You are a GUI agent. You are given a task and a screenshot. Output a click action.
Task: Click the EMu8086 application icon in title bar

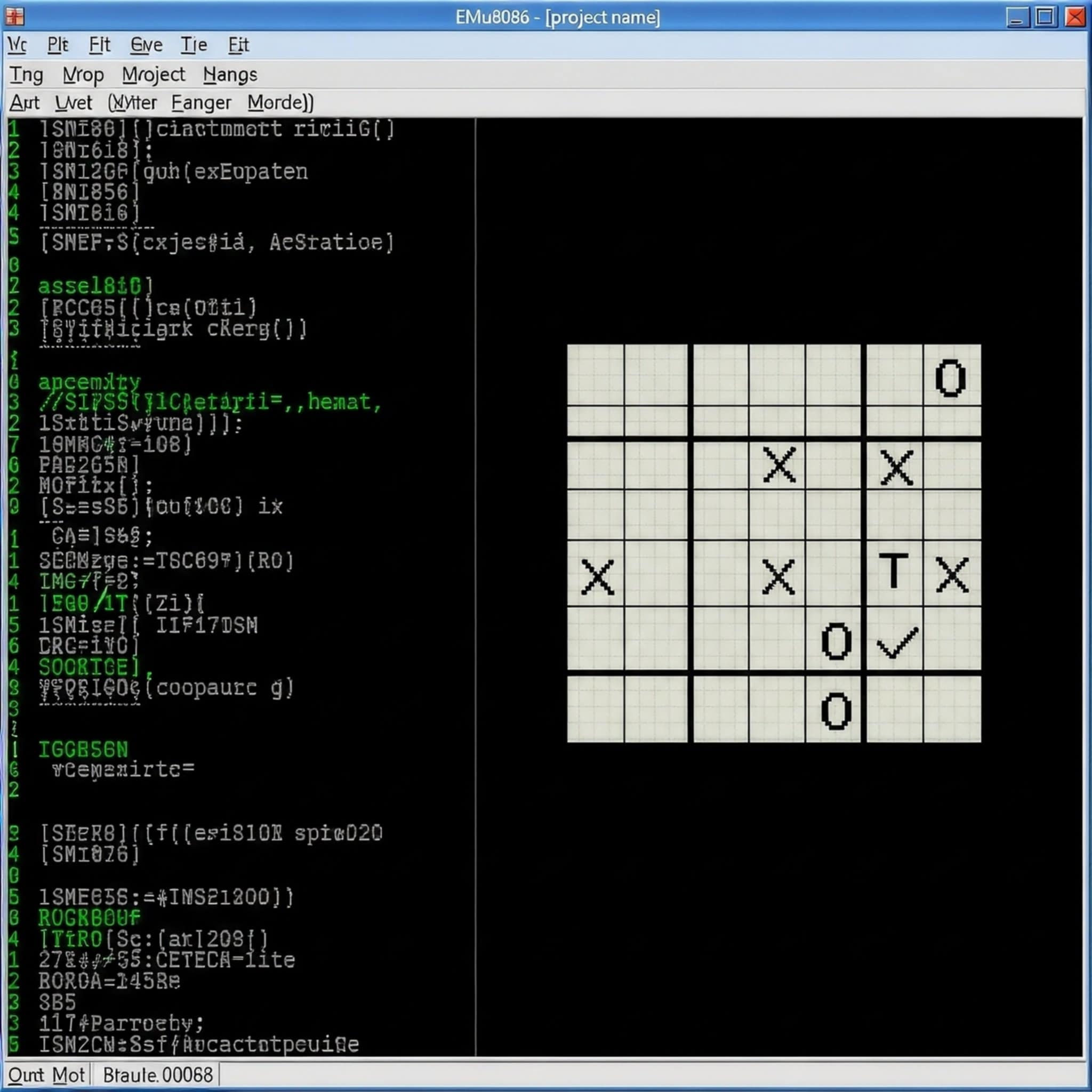pos(15,17)
